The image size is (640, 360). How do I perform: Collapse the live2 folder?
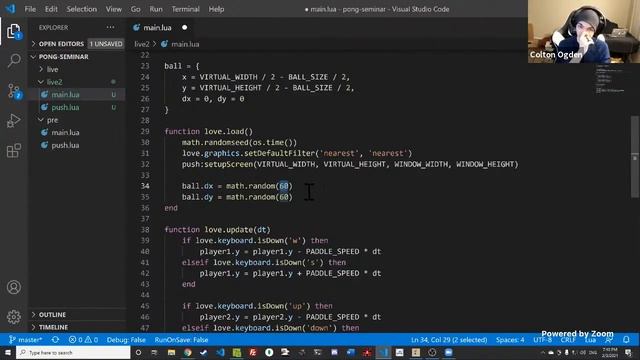click(x=54, y=82)
